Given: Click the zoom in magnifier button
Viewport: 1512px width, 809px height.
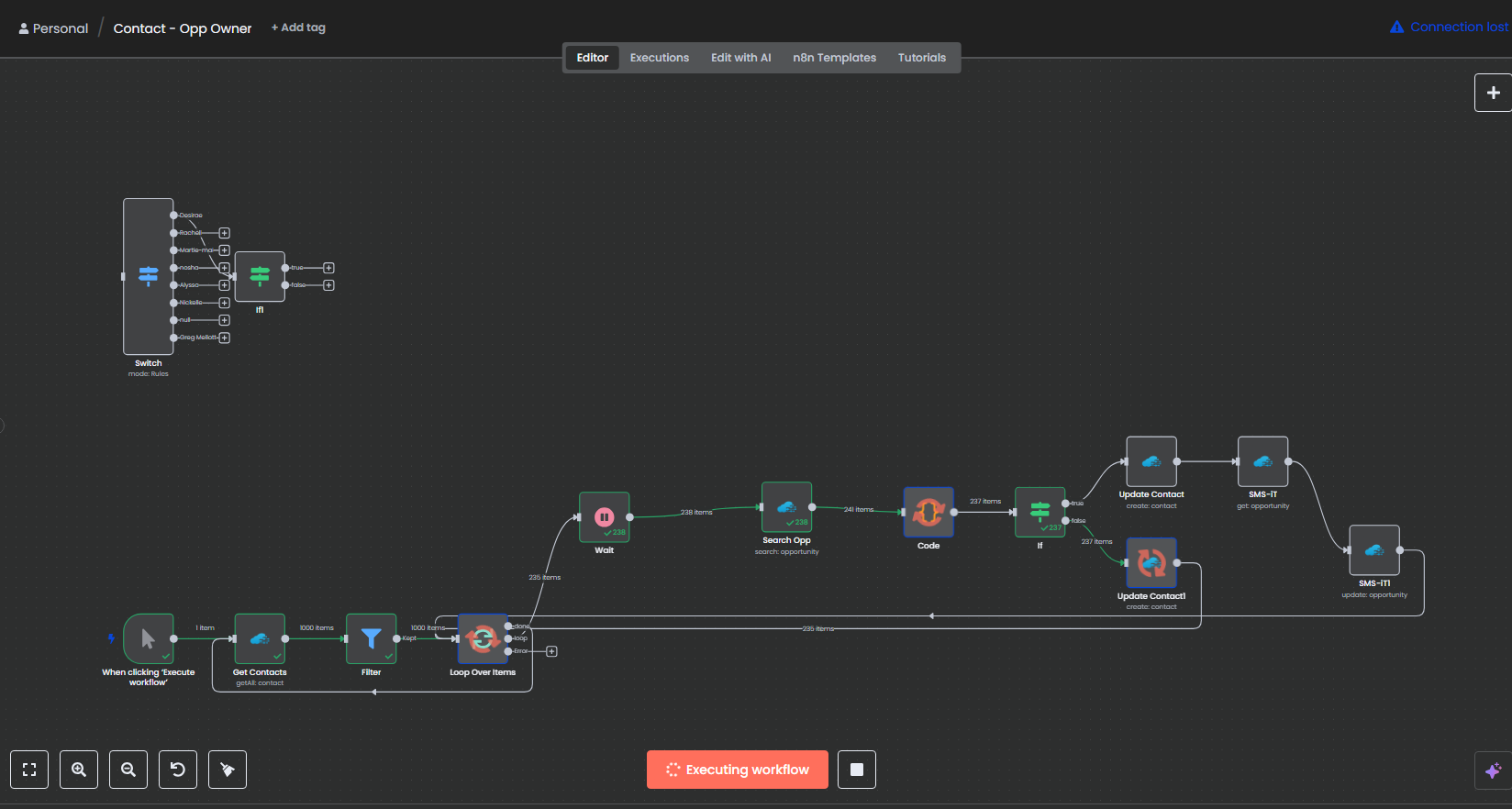Looking at the screenshot, I should tap(79, 770).
